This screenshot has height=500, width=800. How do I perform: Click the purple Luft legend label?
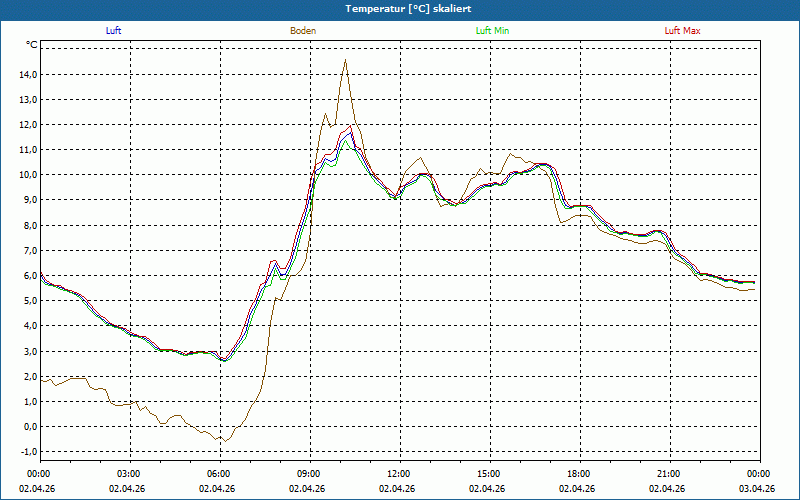point(114,31)
